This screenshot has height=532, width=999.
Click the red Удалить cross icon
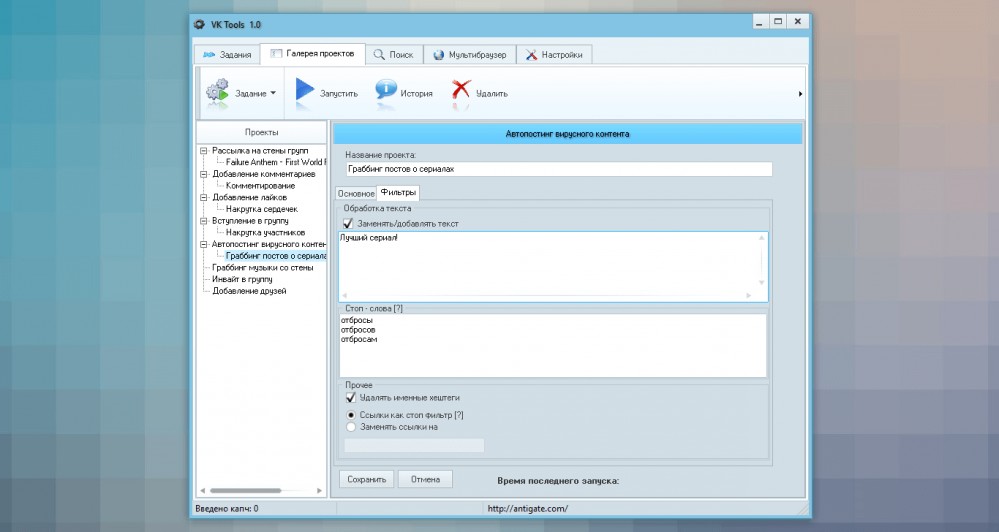(461, 90)
